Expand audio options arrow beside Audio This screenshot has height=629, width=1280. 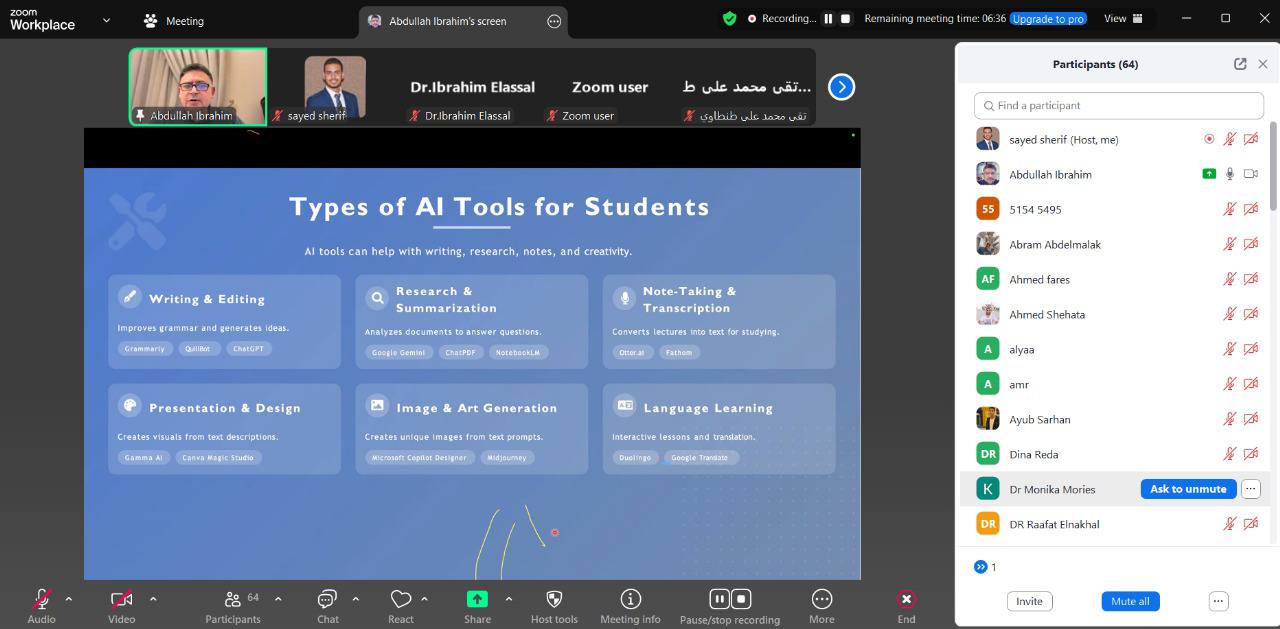[69, 599]
